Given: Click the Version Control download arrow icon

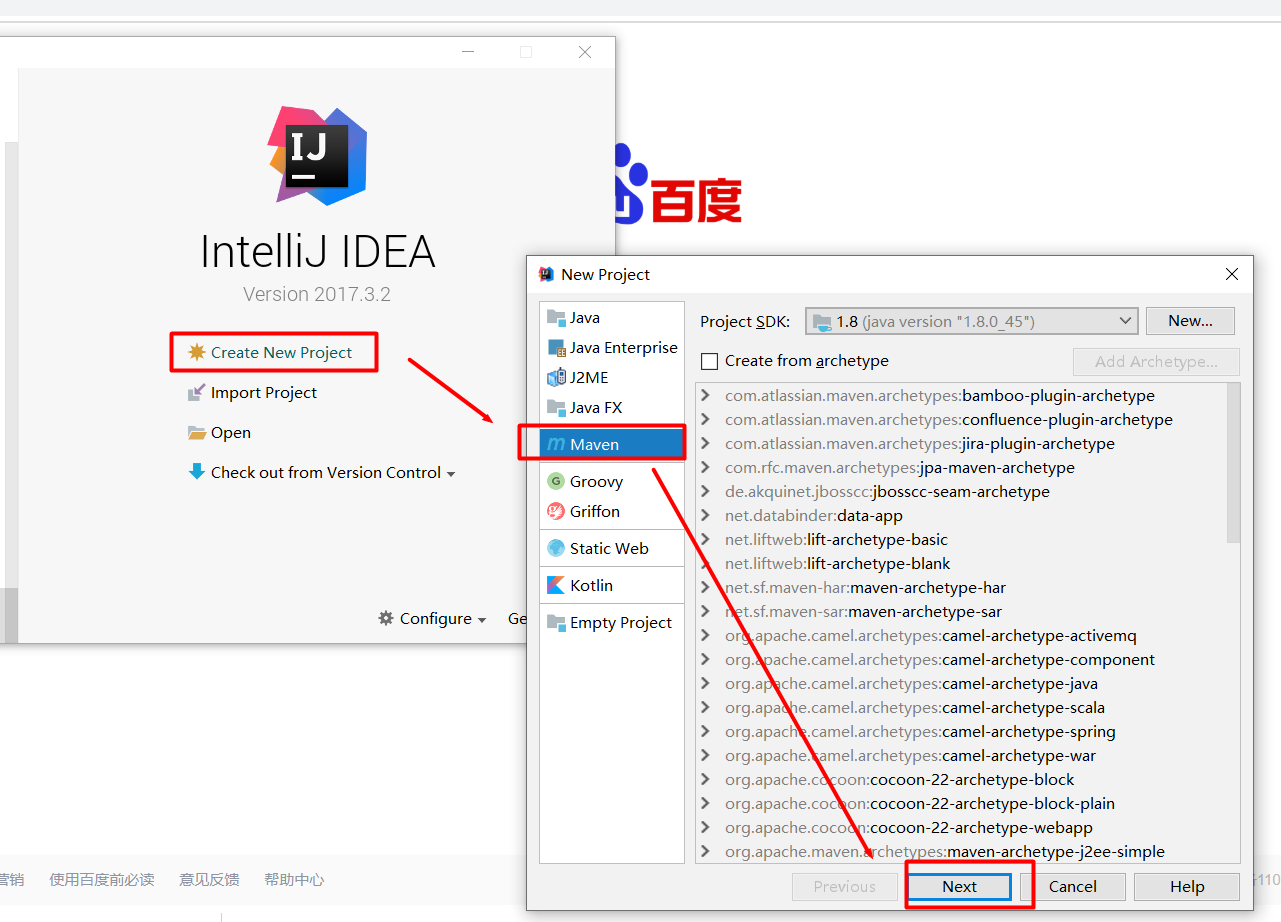Looking at the screenshot, I should (196, 472).
